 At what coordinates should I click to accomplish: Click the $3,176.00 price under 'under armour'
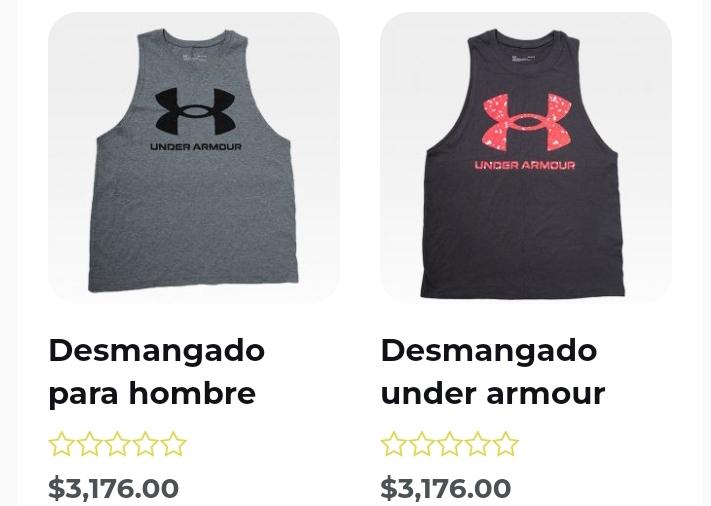click(446, 488)
